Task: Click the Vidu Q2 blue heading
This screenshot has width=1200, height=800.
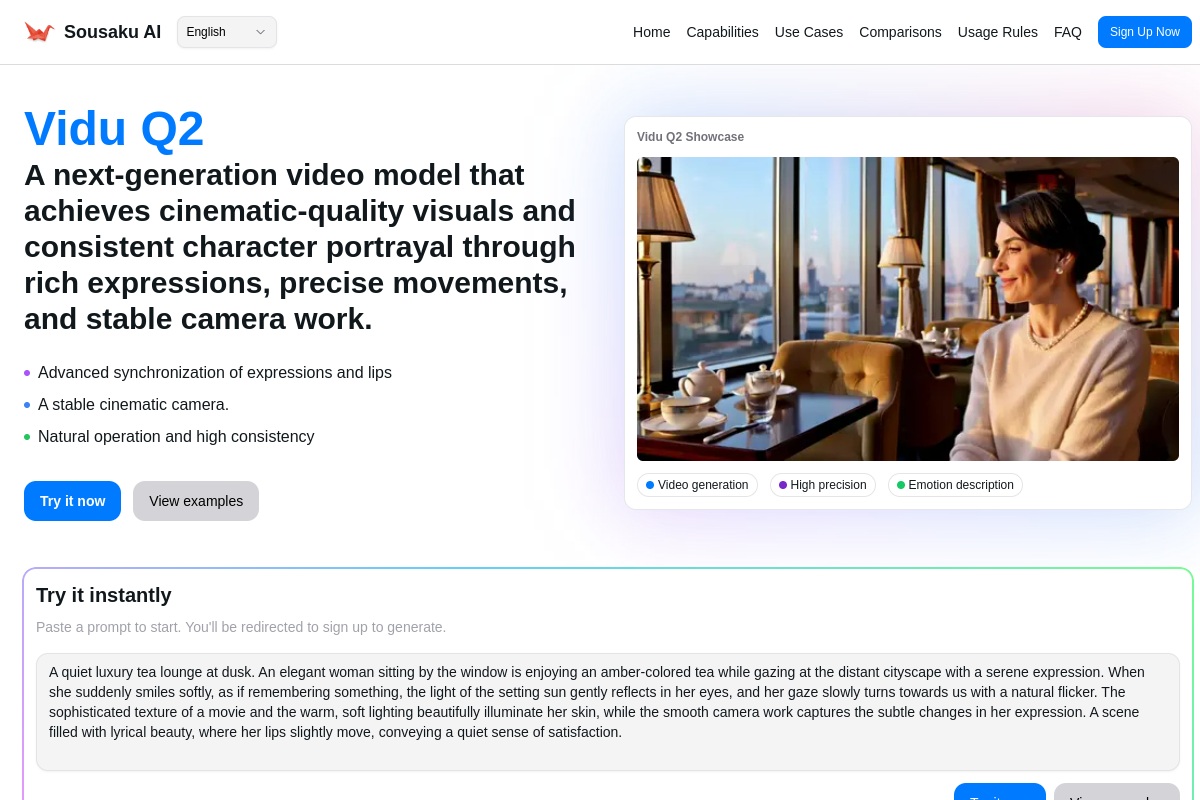Action: click(x=114, y=129)
